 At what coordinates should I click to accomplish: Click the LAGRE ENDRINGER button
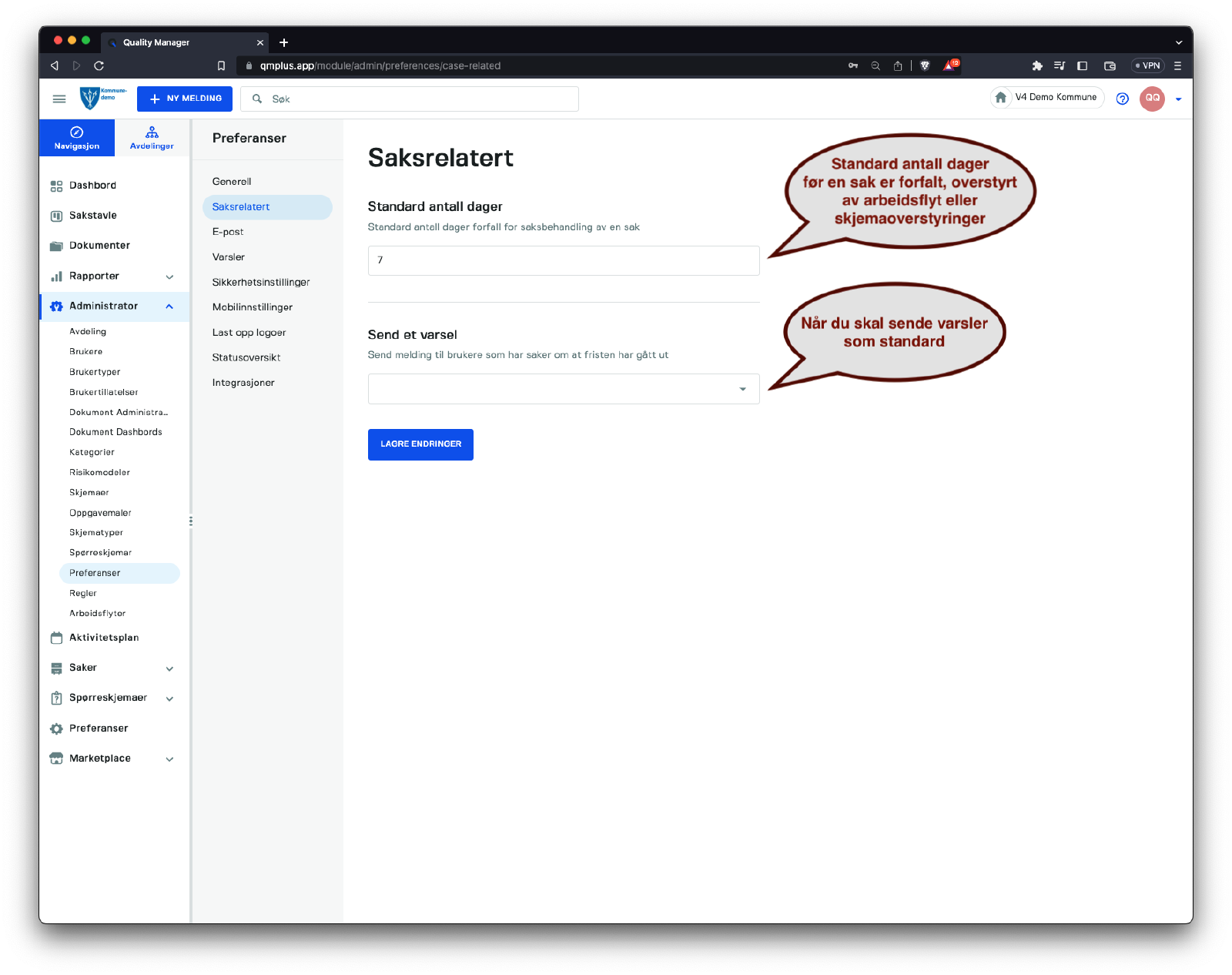pyautogui.click(x=420, y=444)
